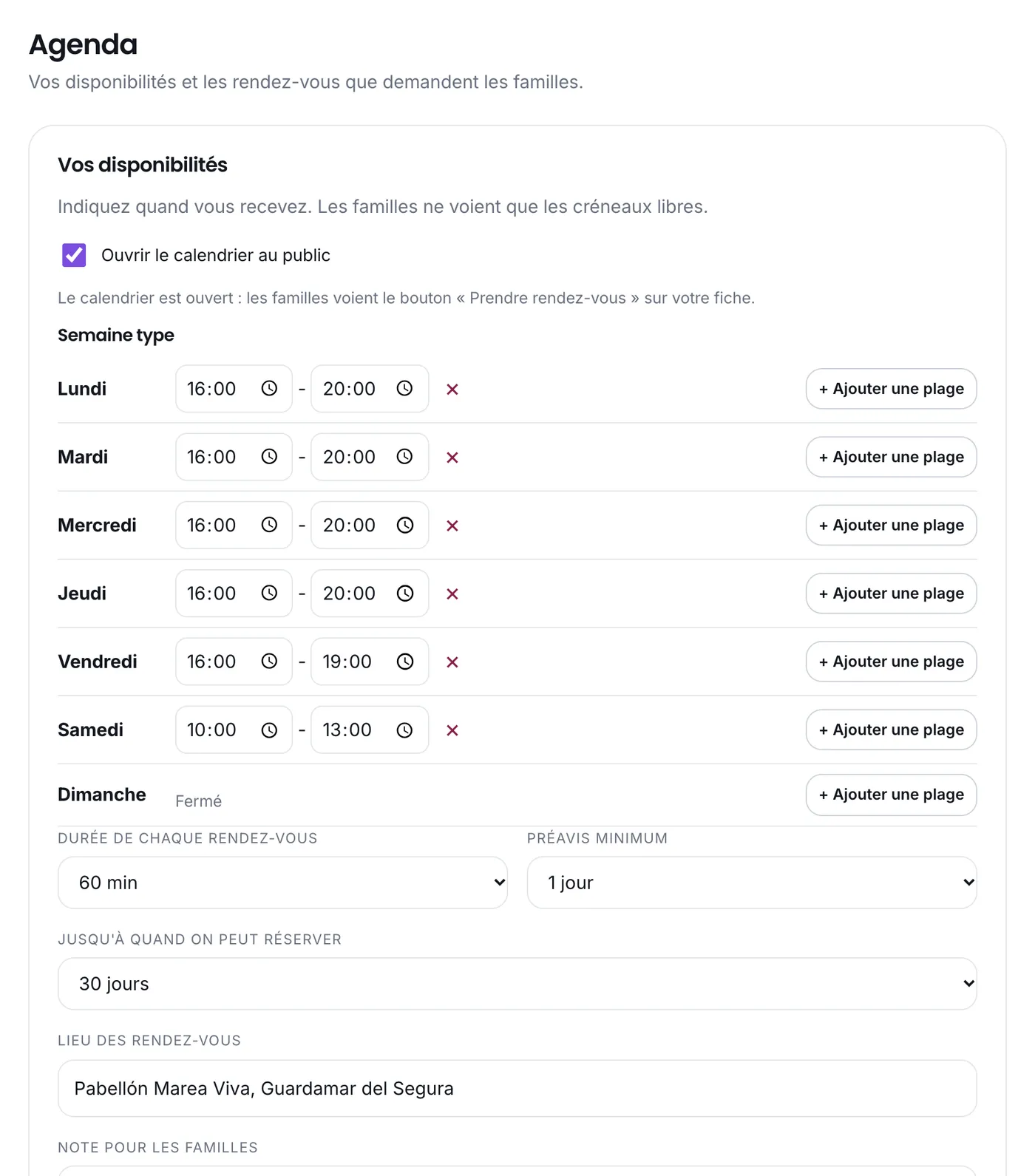Screen dimensions: 1035x1176
Task: Open the 30 jours booking horizon dropdown
Action: click(517, 984)
